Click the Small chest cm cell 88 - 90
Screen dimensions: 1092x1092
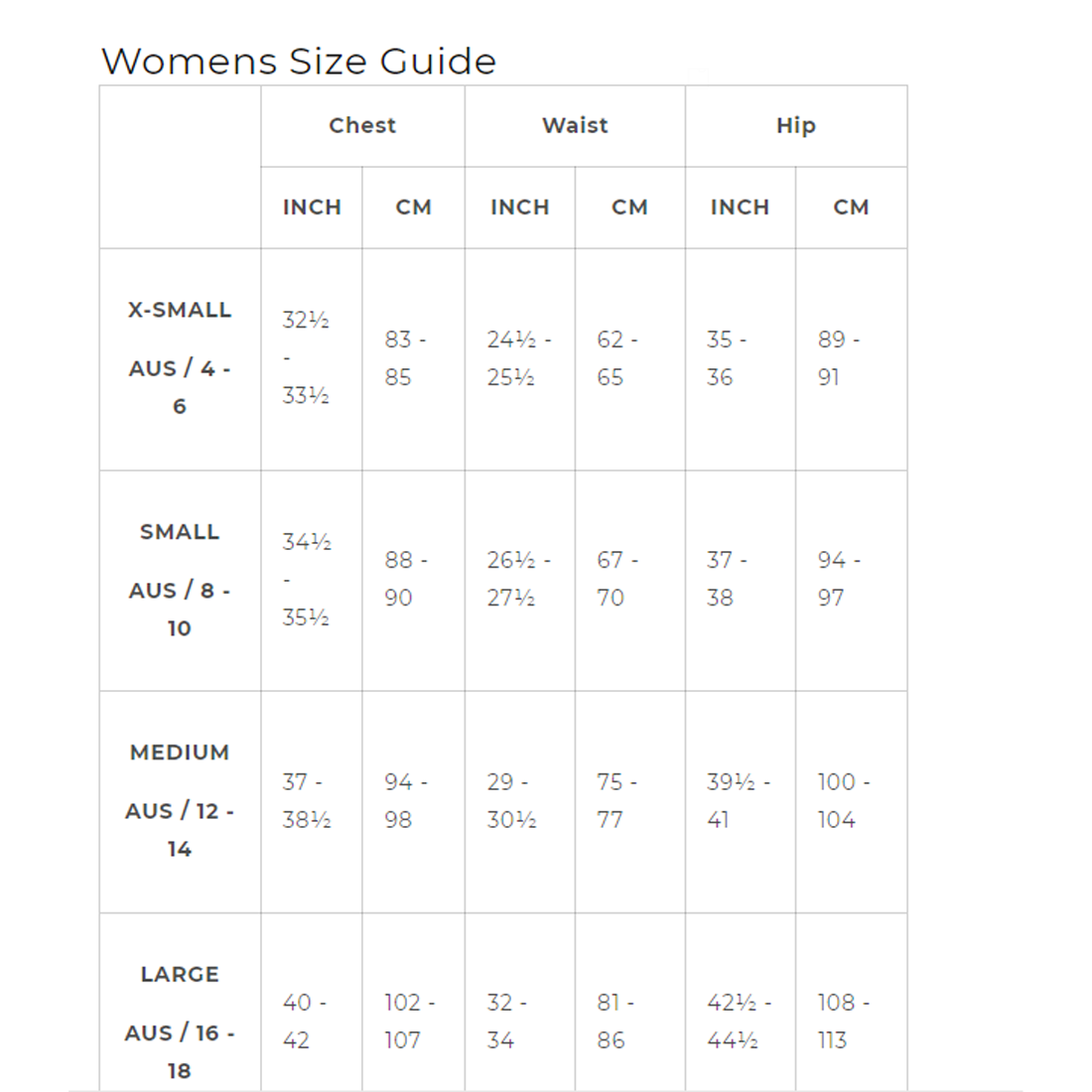point(405,579)
